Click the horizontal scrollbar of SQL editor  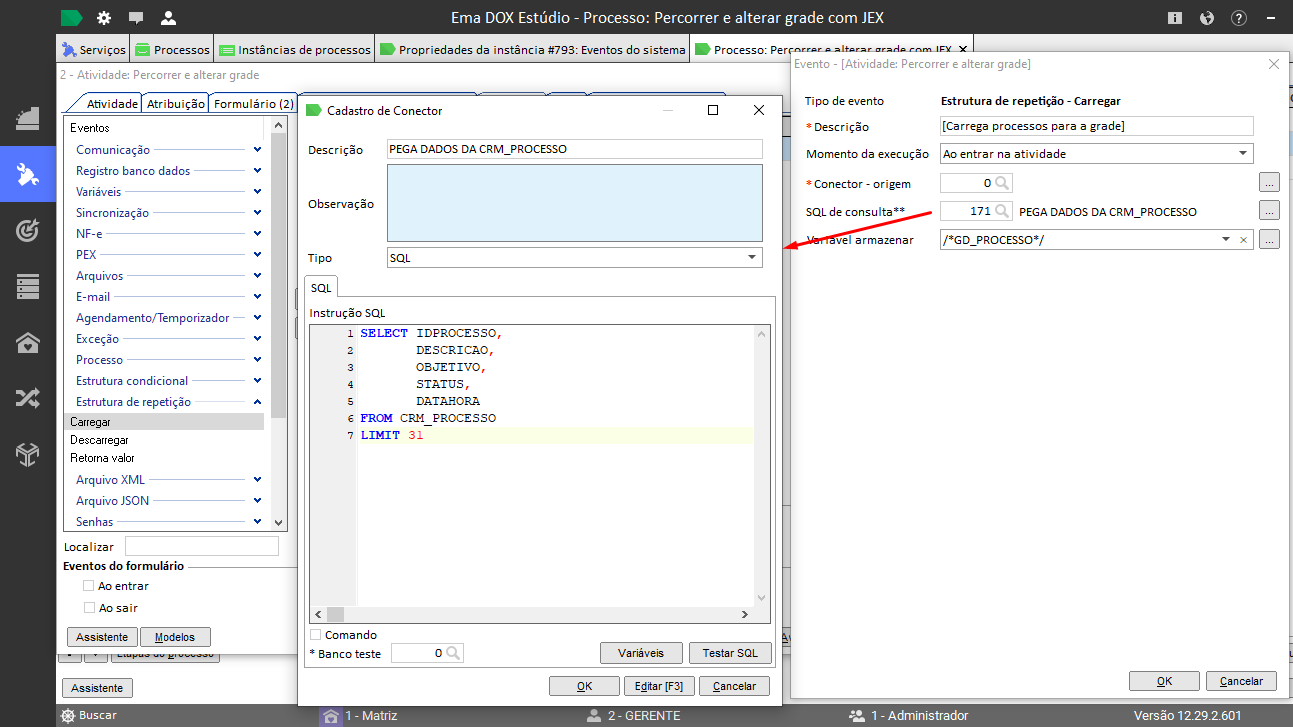(532, 615)
